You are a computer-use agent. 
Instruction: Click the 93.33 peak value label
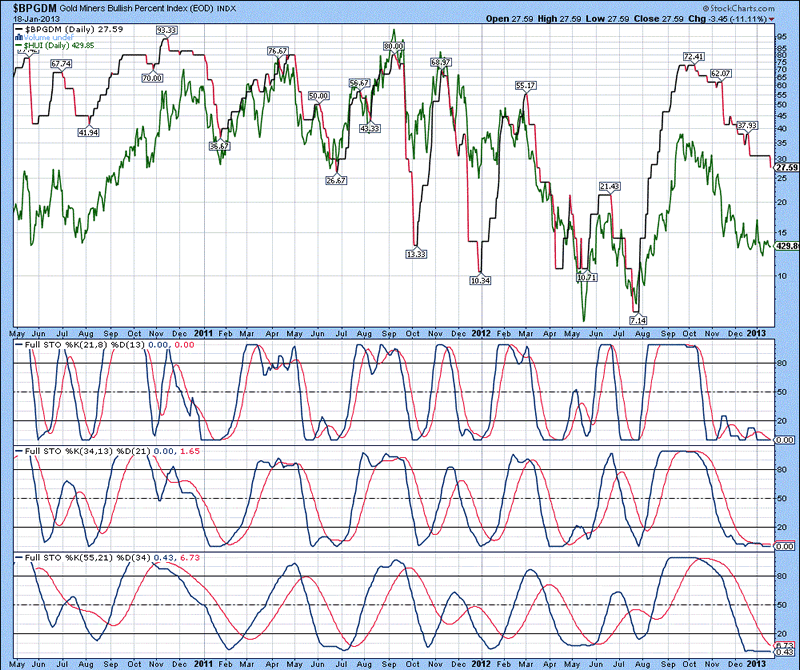pos(167,31)
